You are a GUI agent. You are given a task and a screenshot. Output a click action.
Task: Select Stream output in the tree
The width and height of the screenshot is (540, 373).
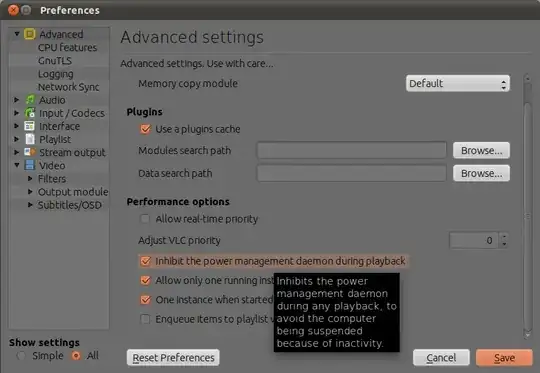(x=72, y=152)
